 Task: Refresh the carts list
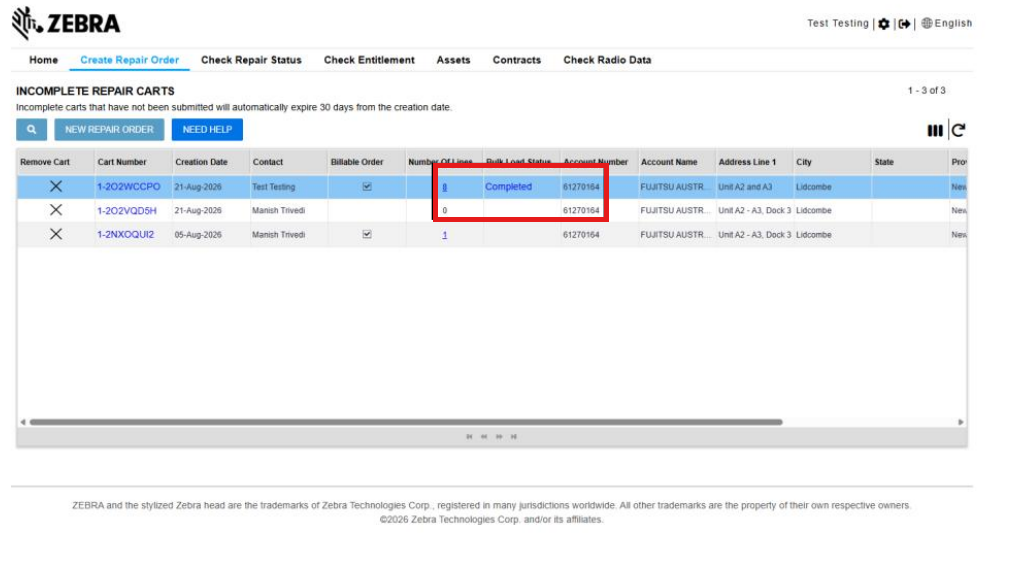[x=959, y=131]
